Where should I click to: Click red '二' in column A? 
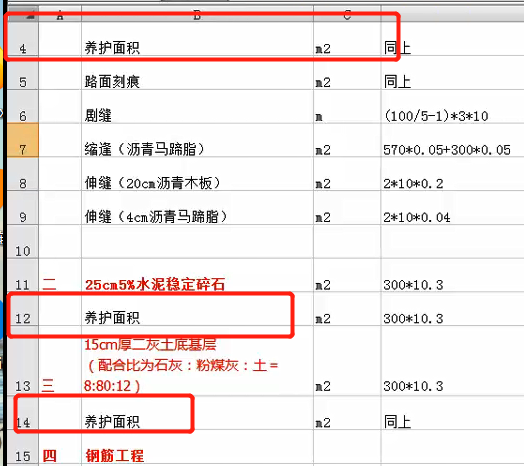[49, 284]
